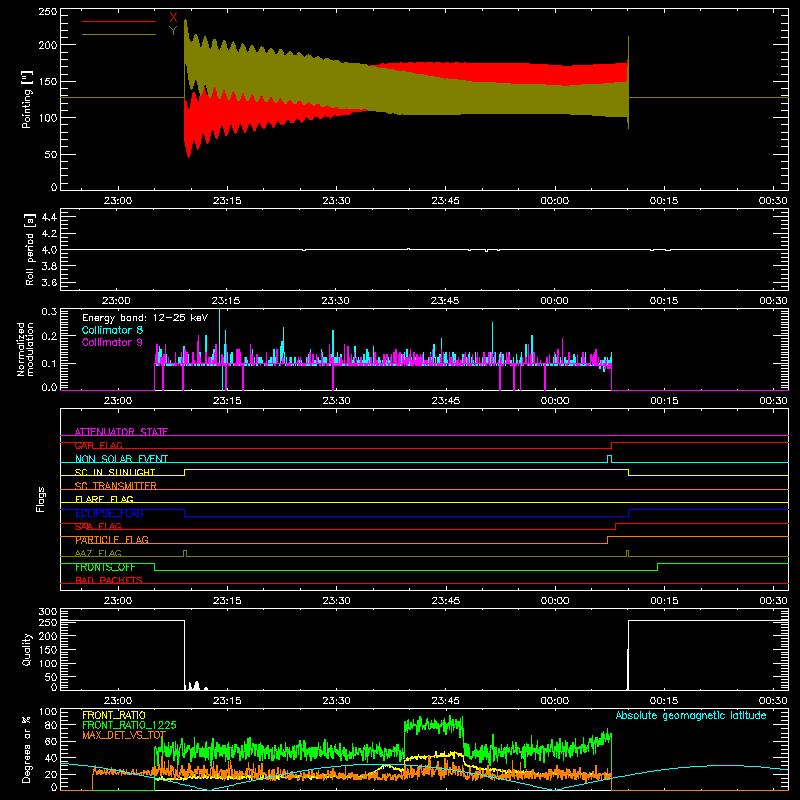Click the SAA_FLAG label

pyautogui.click(x=98, y=527)
